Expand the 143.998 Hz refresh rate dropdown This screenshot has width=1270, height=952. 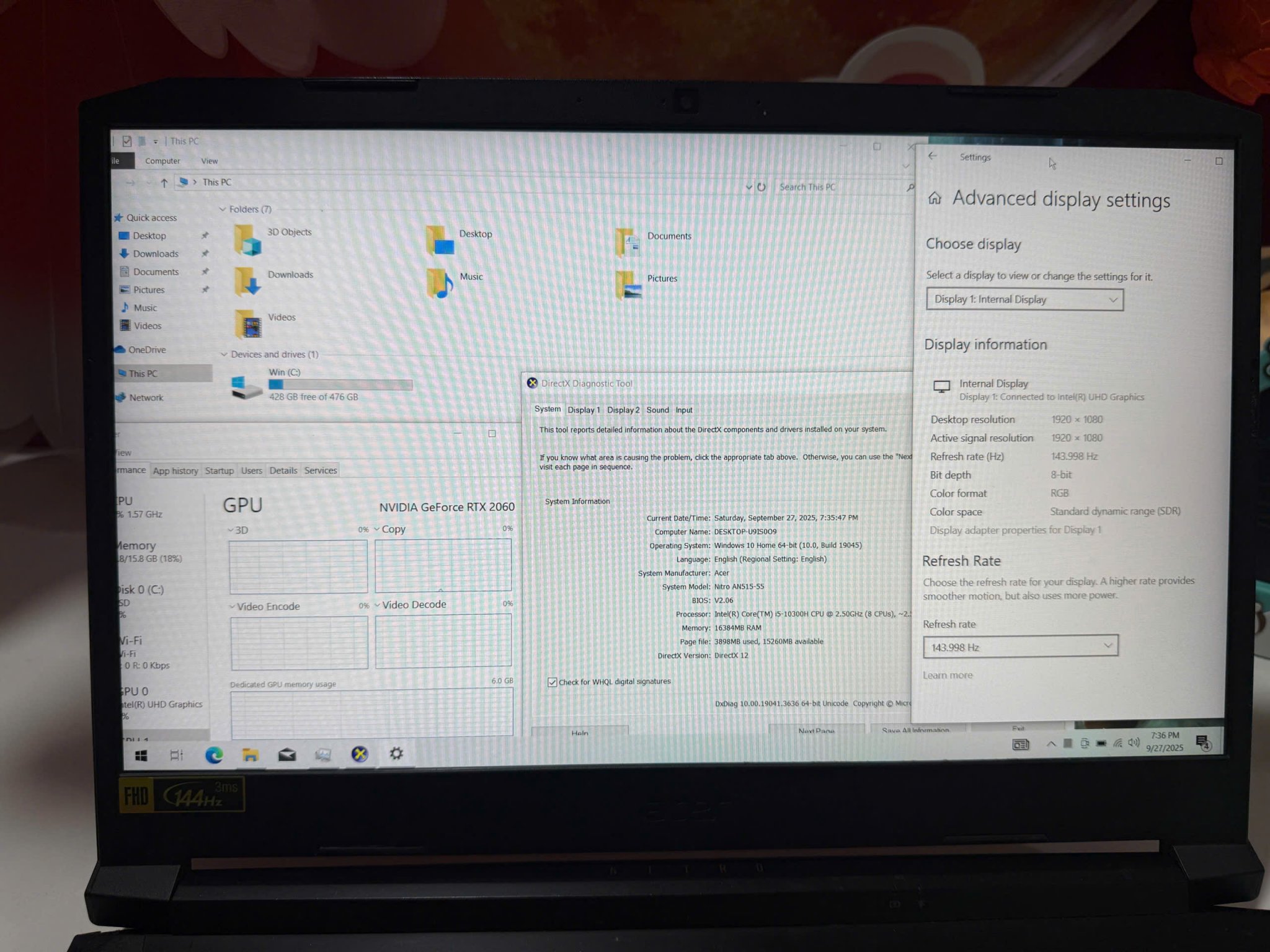1020,647
